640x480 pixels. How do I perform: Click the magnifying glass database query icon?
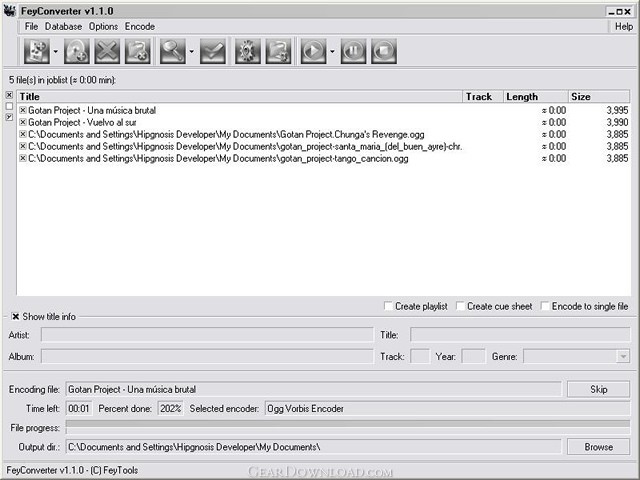point(173,51)
